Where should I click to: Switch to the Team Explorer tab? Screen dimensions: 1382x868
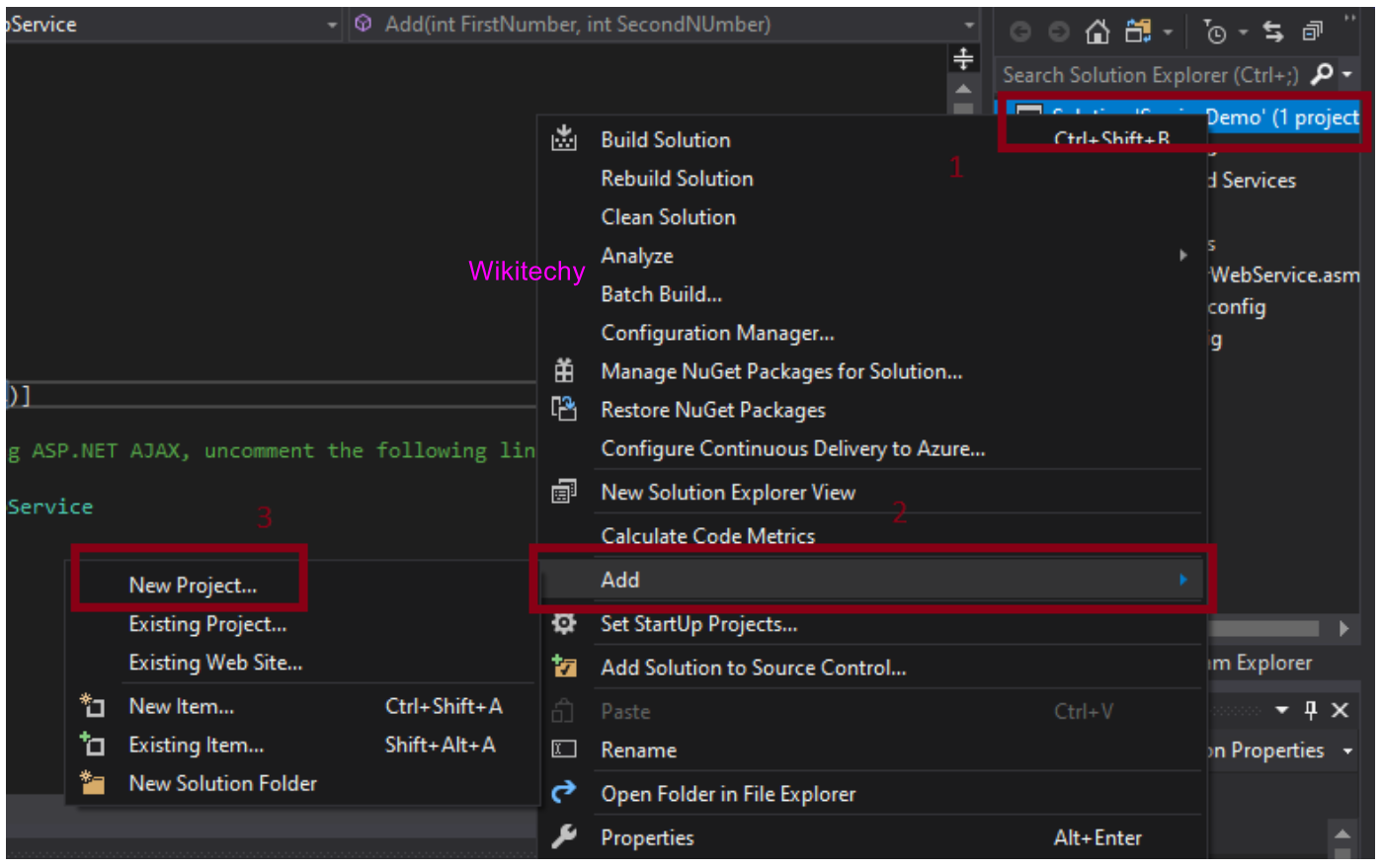coord(1261,664)
